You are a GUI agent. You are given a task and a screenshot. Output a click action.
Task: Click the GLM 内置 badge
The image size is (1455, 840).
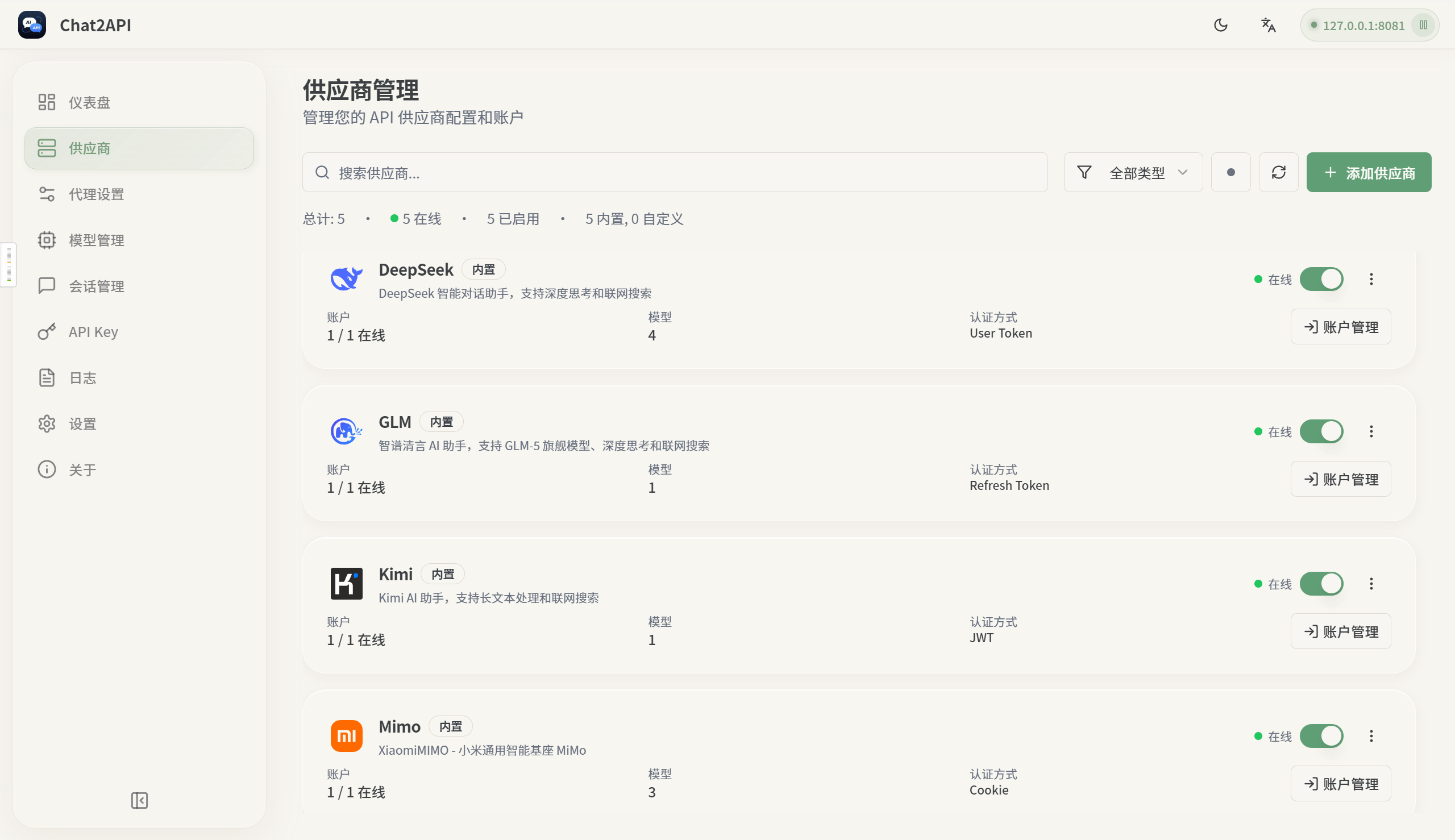pyautogui.click(x=442, y=422)
